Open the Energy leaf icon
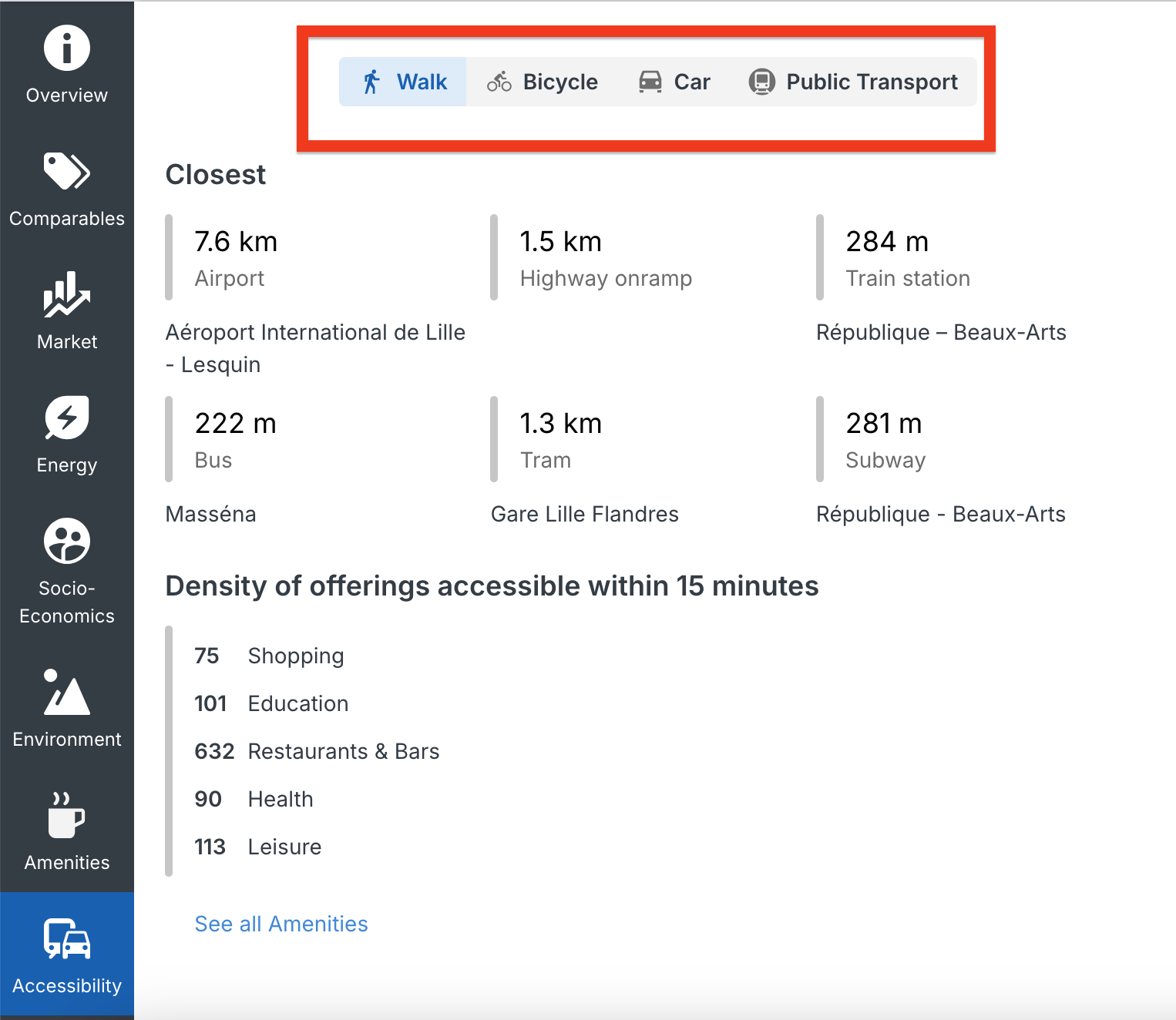This screenshot has height=1020, width=1176. pyautogui.click(x=67, y=418)
